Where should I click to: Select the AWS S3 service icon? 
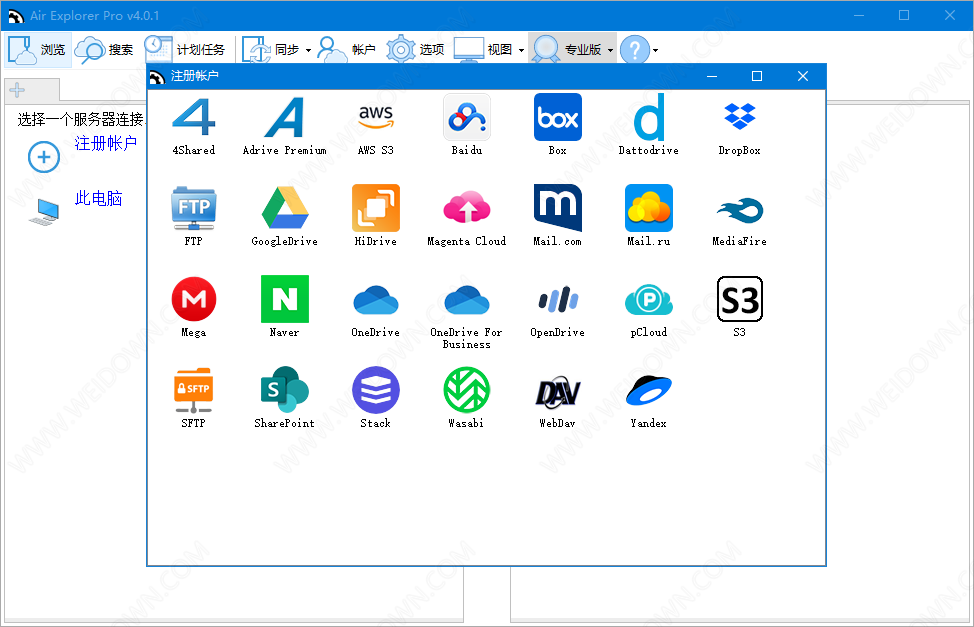point(375,118)
